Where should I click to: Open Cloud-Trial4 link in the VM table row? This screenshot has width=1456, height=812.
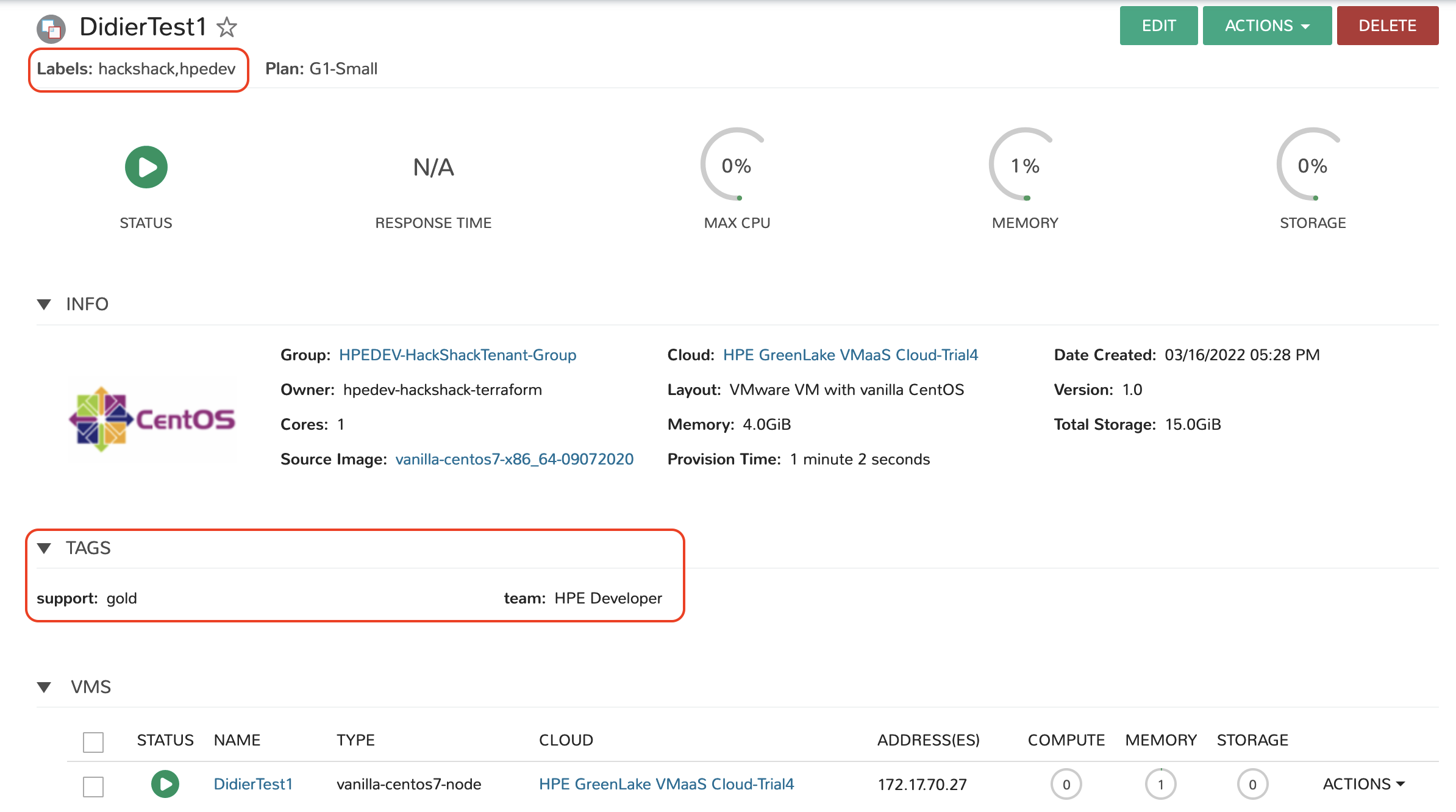666,784
